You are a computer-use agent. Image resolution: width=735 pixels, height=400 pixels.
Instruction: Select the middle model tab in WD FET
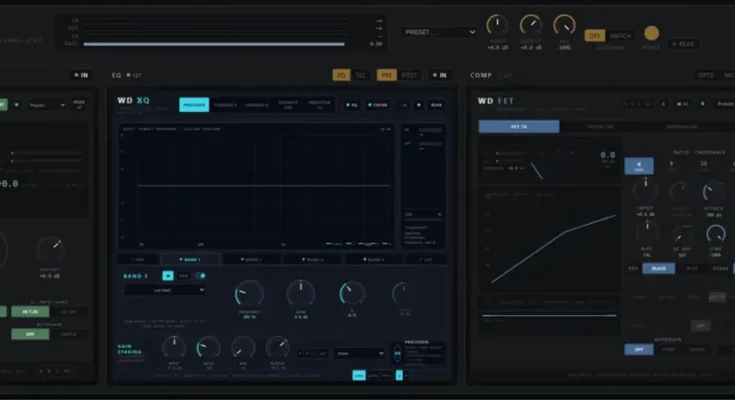[x=600, y=127]
